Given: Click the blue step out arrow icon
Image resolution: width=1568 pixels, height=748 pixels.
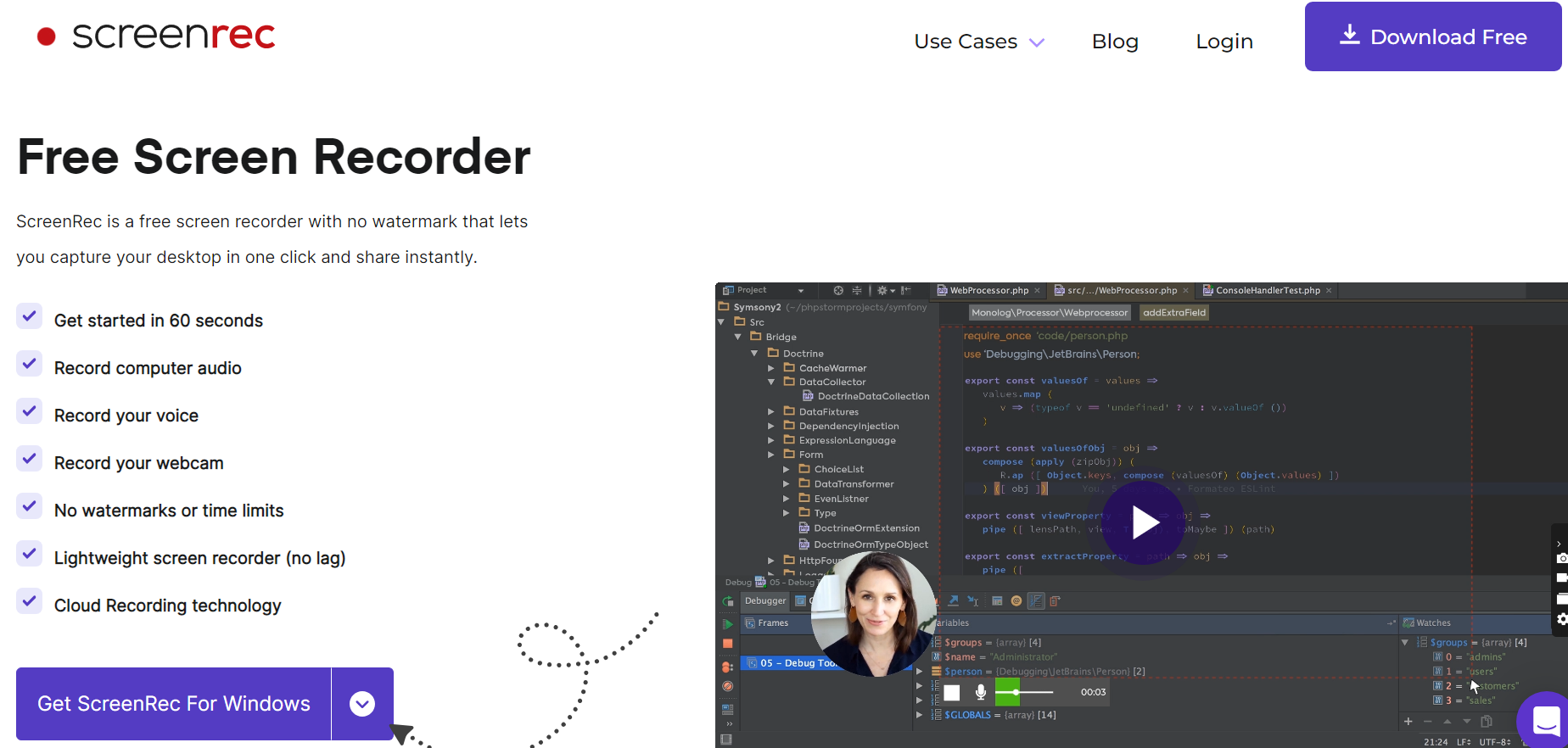Looking at the screenshot, I should click(x=954, y=600).
